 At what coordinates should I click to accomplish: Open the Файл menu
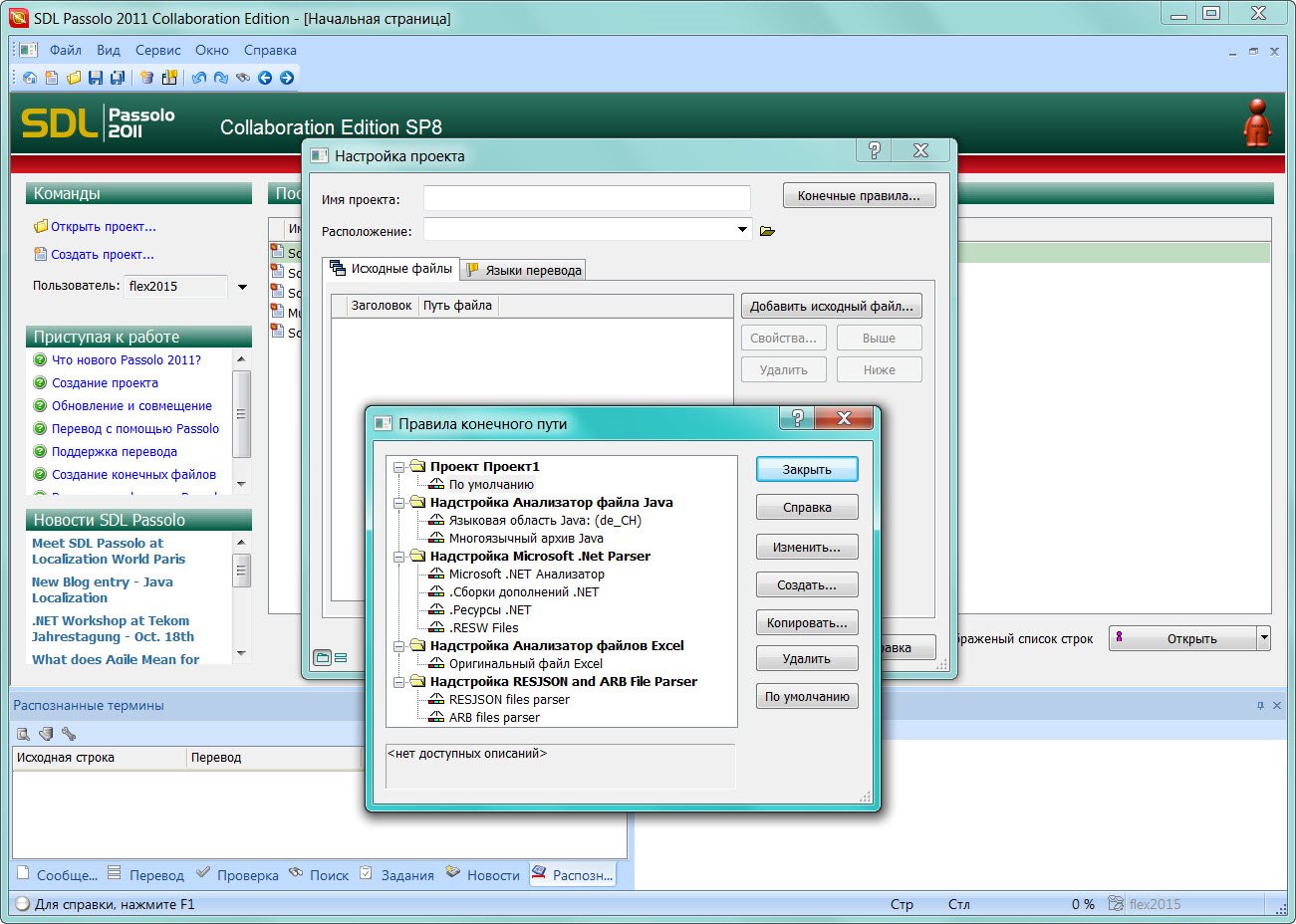[x=66, y=50]
